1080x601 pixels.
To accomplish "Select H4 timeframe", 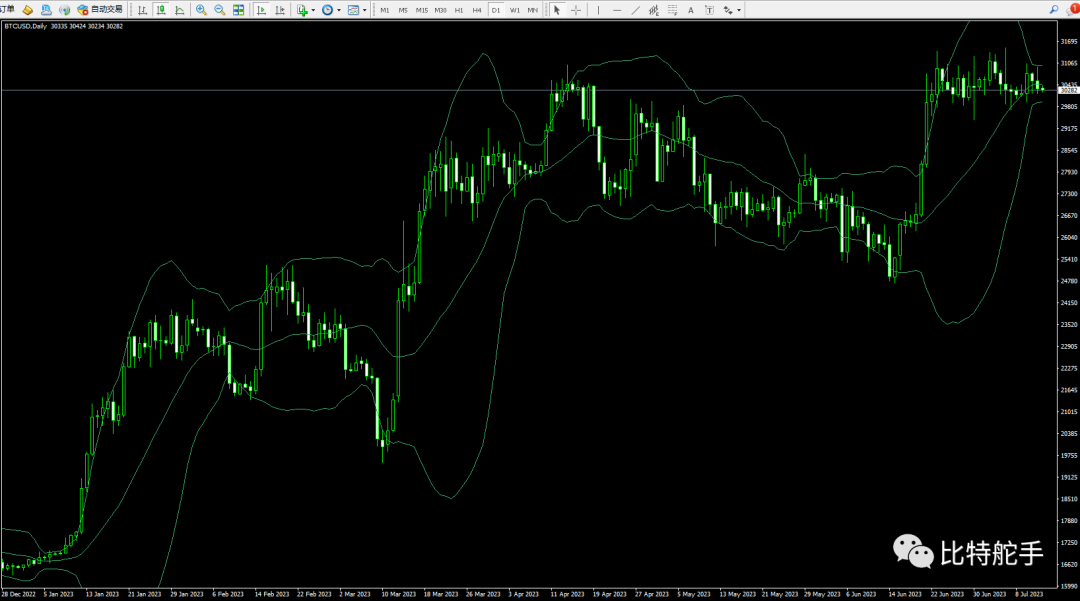I will (x=477, y=10).
